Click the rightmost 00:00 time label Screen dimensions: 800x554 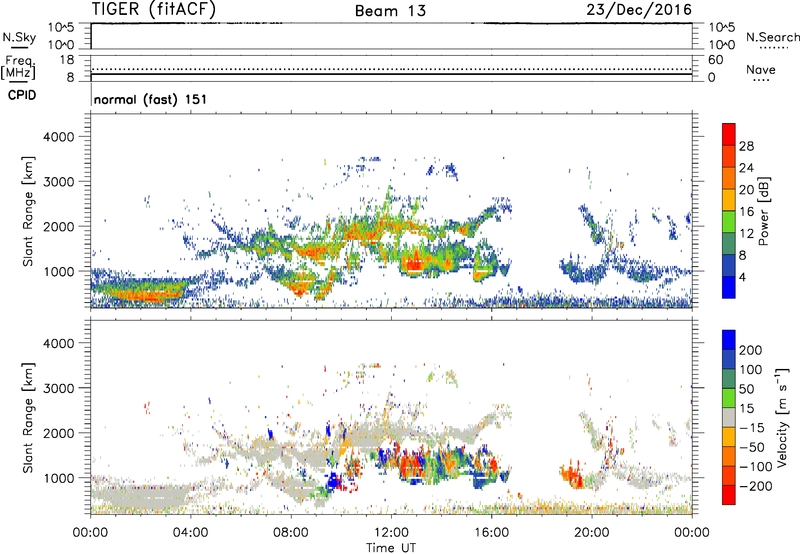(691, 533)
